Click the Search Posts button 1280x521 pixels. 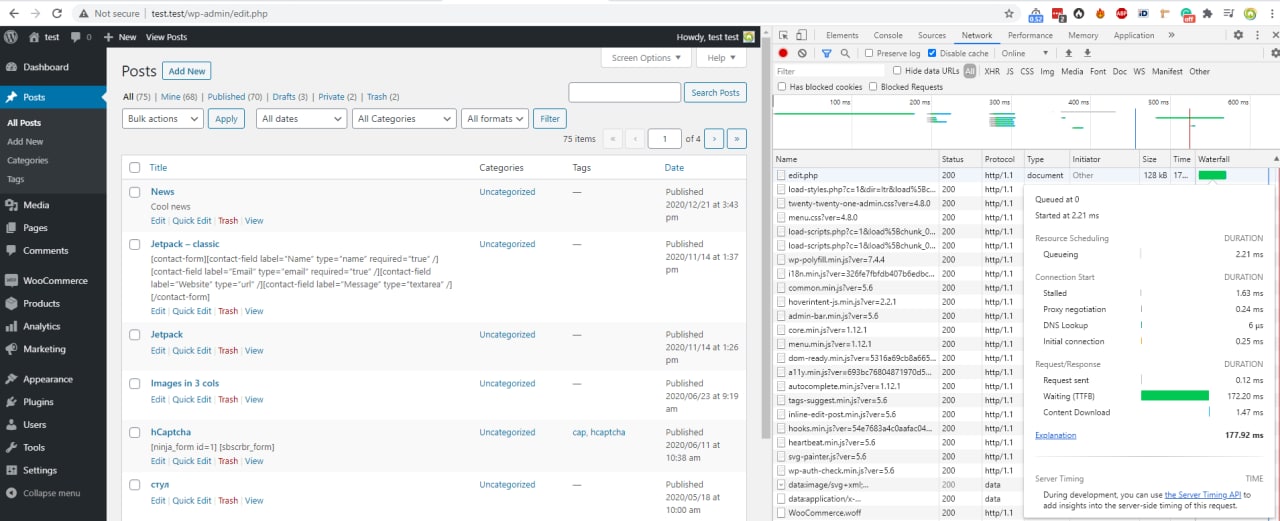point(716,92)
